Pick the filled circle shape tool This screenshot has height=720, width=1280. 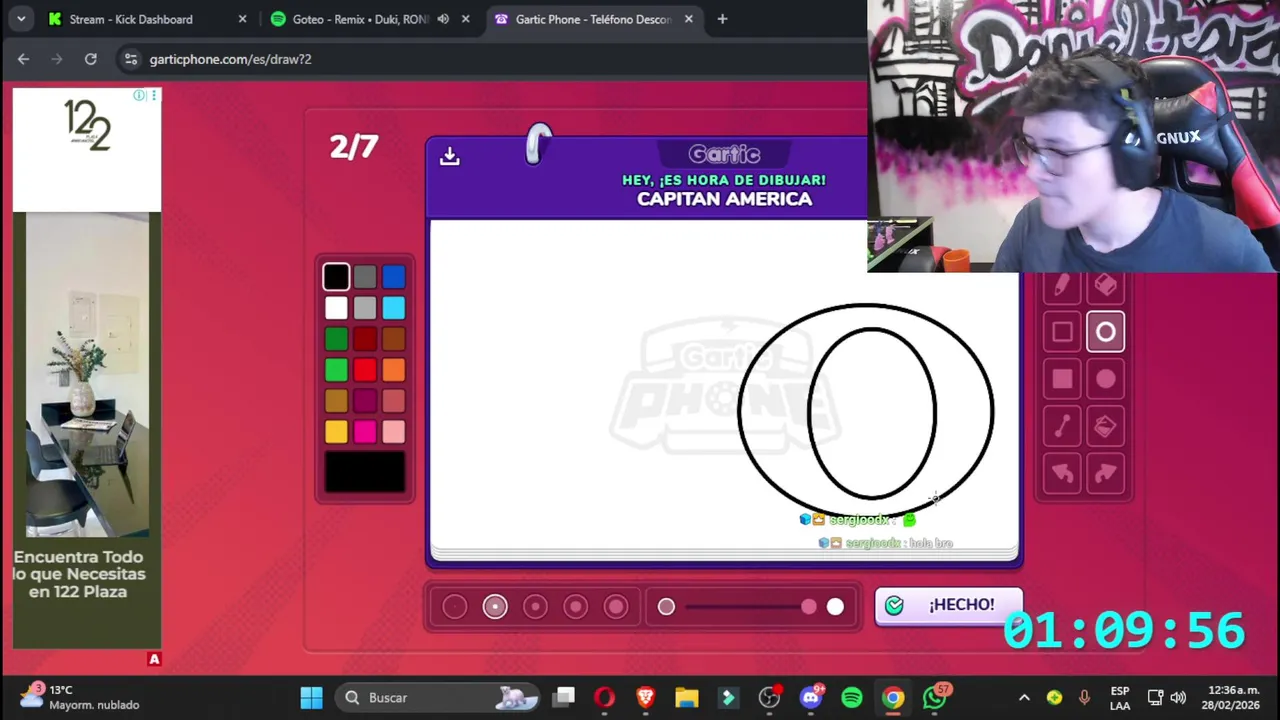[1105, 379]
